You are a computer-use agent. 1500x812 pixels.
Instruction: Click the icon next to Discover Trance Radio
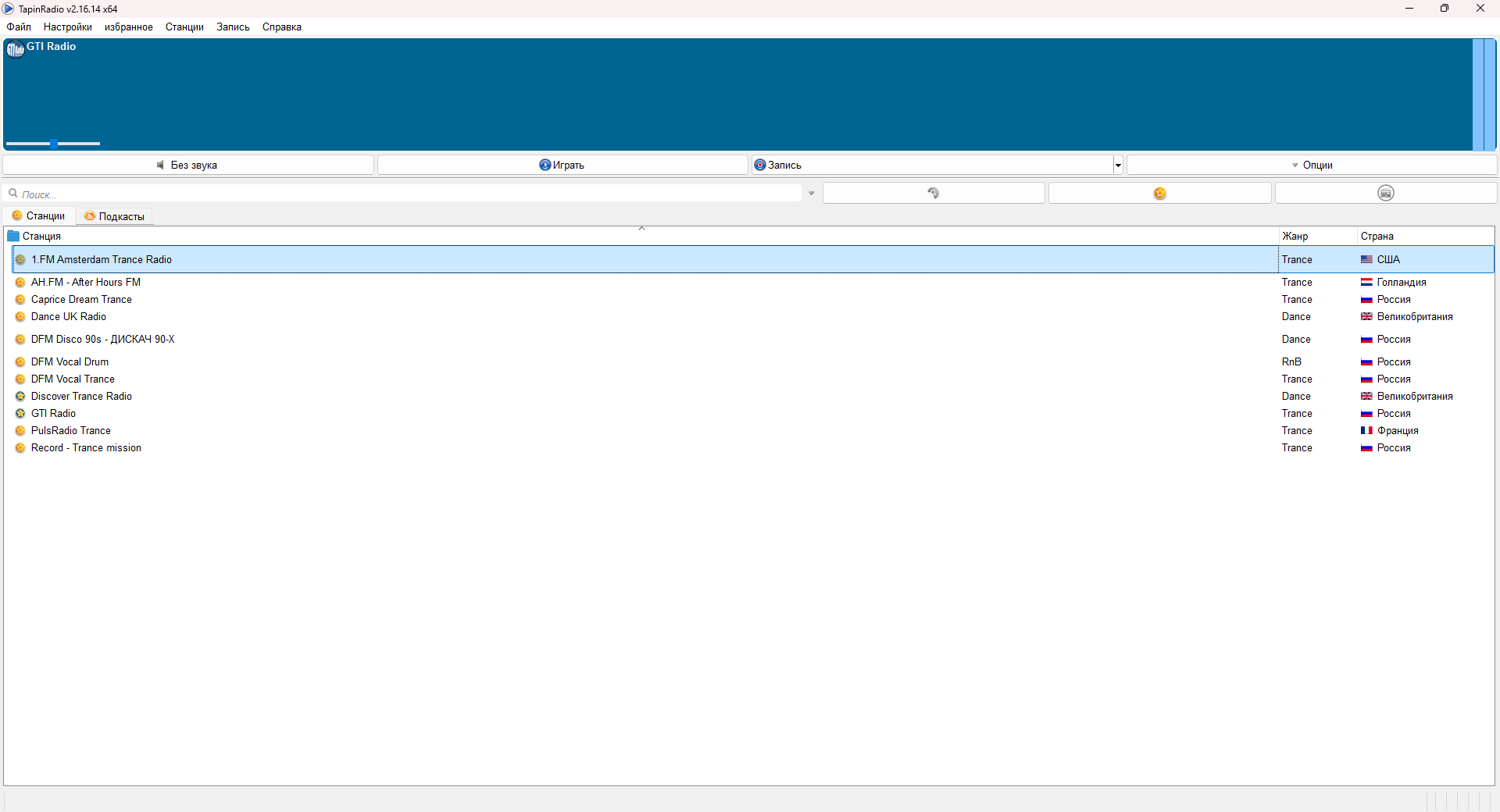click(20, 397)
